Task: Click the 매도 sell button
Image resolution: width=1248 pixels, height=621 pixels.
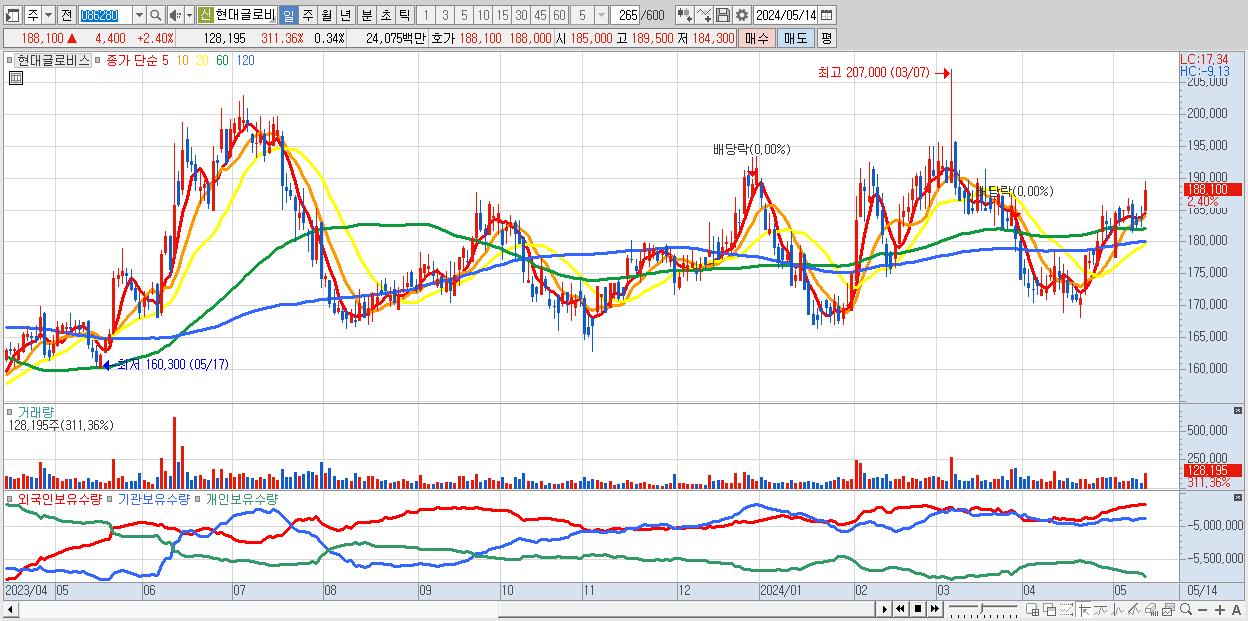Action: 795,38
